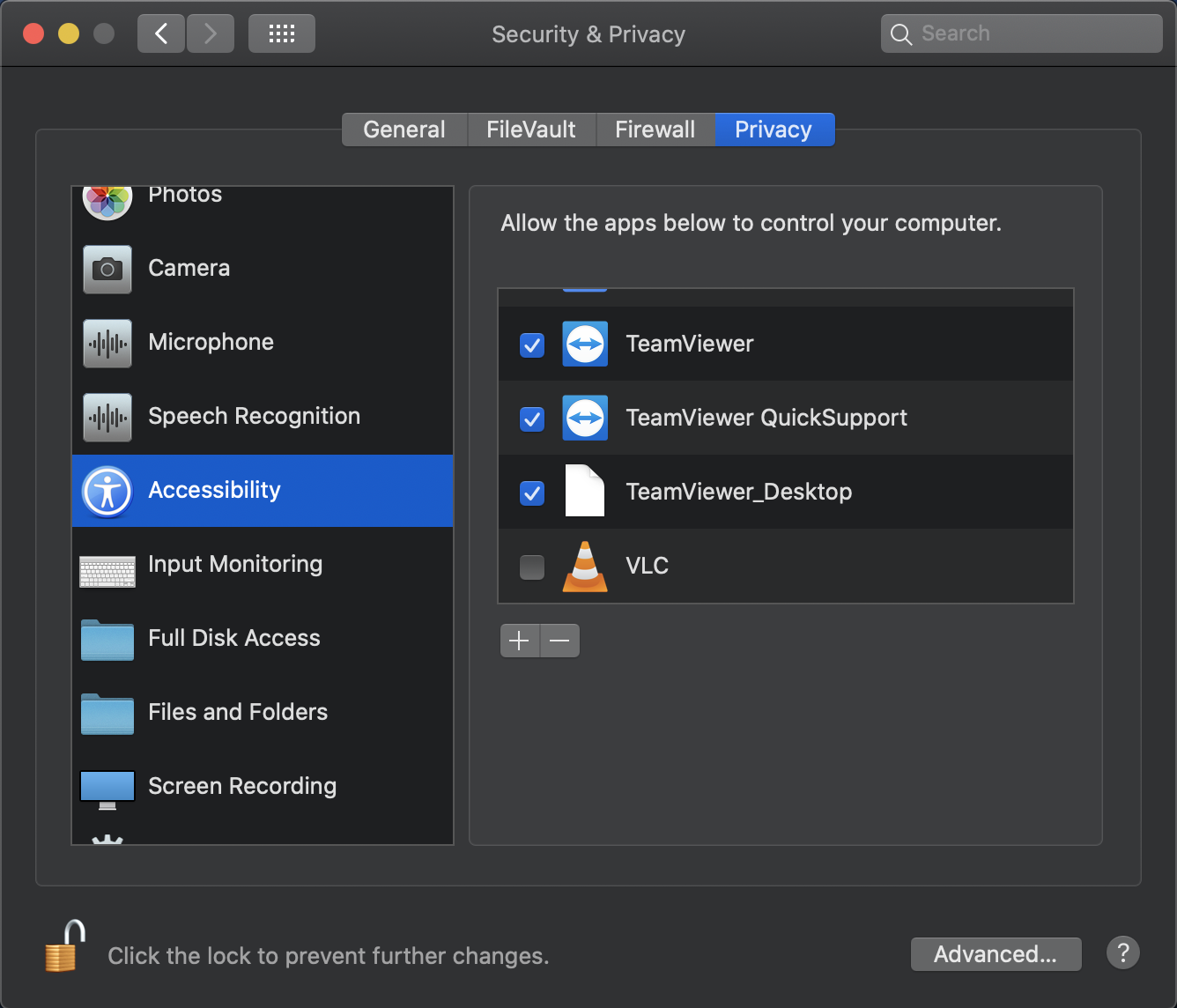Click the search magnifier icon
Image resolution: width=1177 pixels, height=1008 pixels.
tap(900, 34)
